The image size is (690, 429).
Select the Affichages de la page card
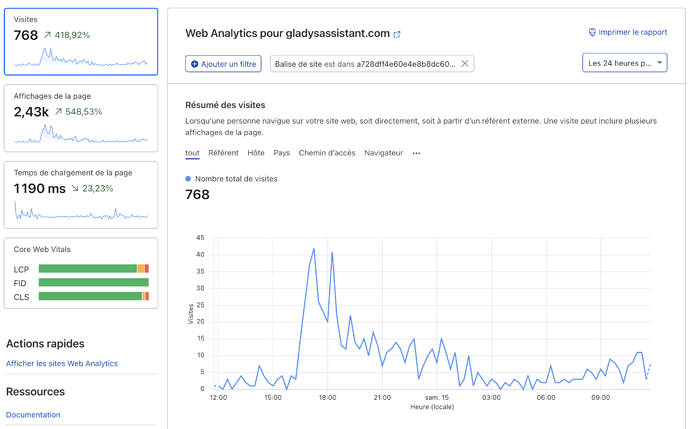tap(81, 118)
